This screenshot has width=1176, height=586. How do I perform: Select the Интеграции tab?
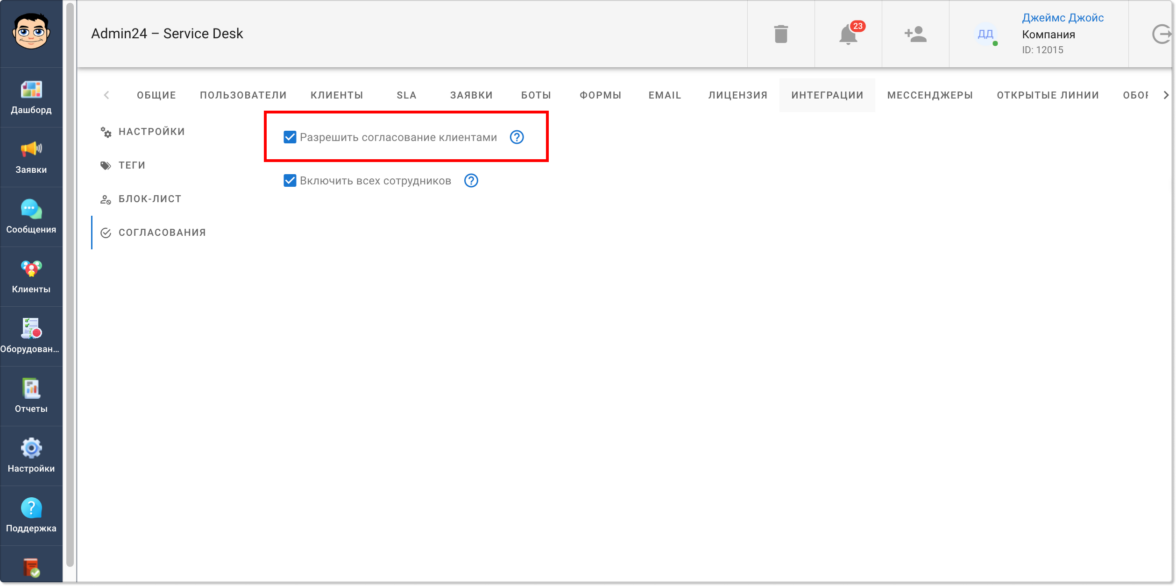tap(827, 95)
